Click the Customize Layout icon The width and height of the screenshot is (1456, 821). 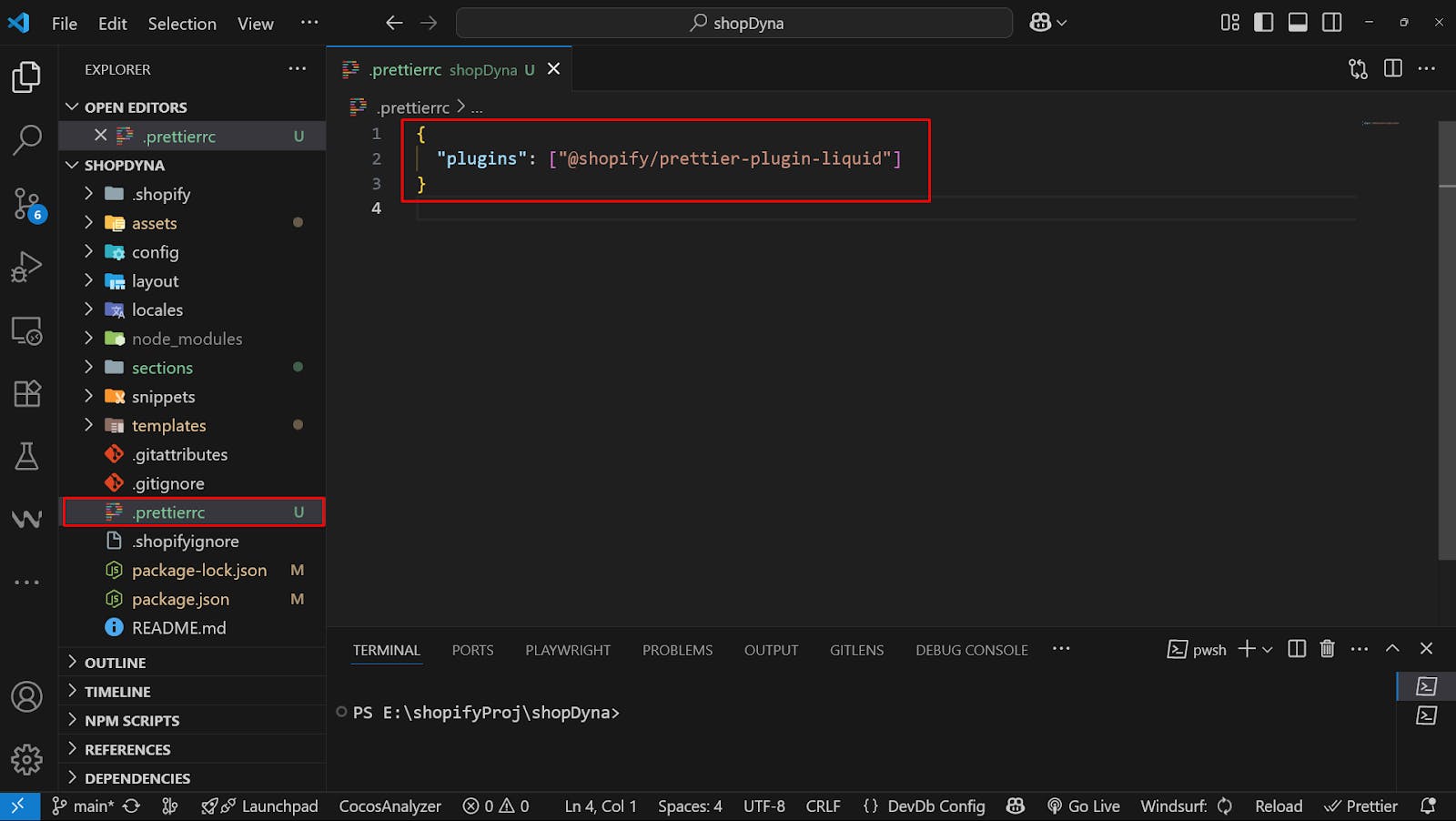pyautogui.click(x=1230, y=23)
